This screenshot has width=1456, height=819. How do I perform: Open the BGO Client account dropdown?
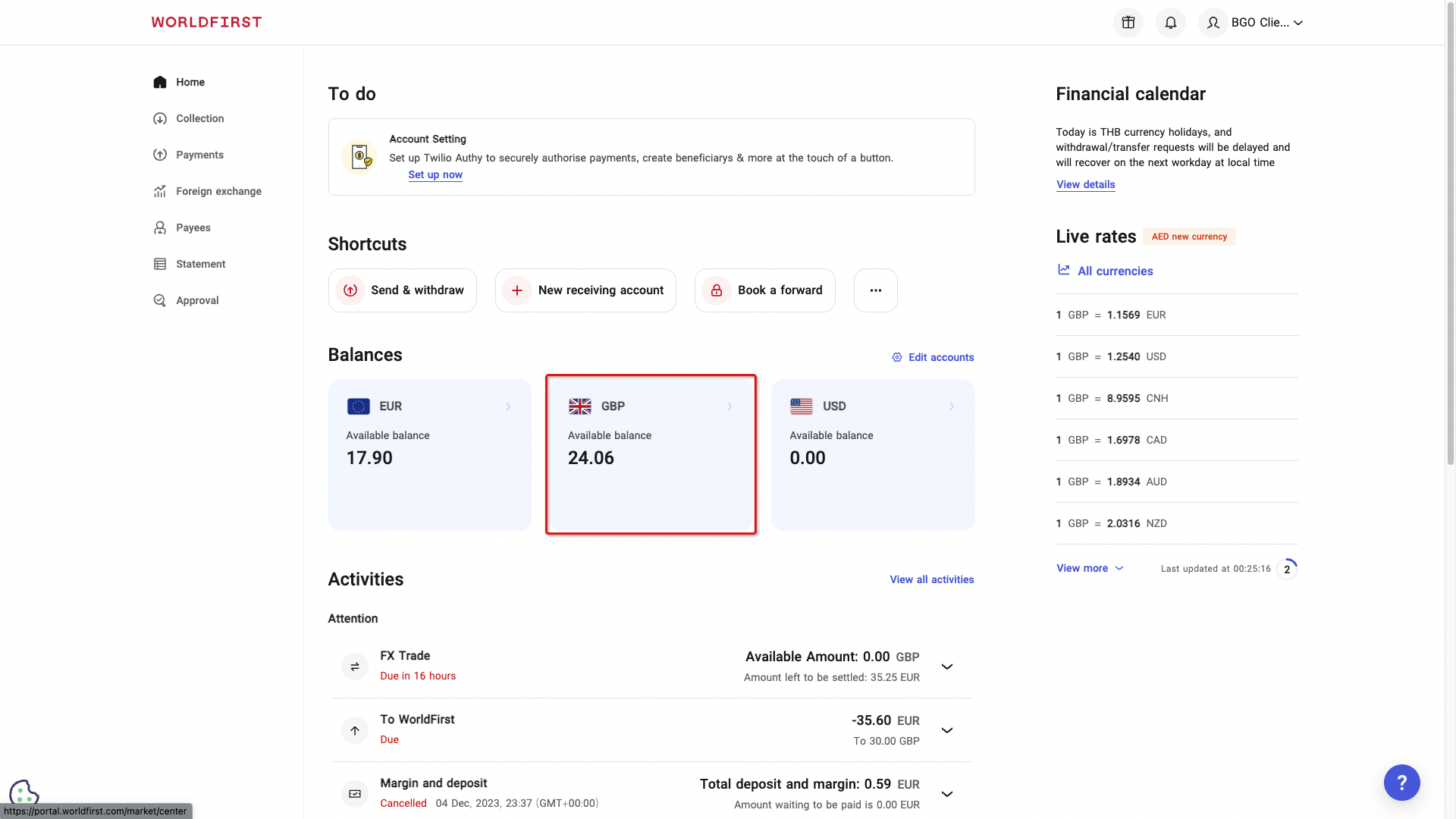1266,23
